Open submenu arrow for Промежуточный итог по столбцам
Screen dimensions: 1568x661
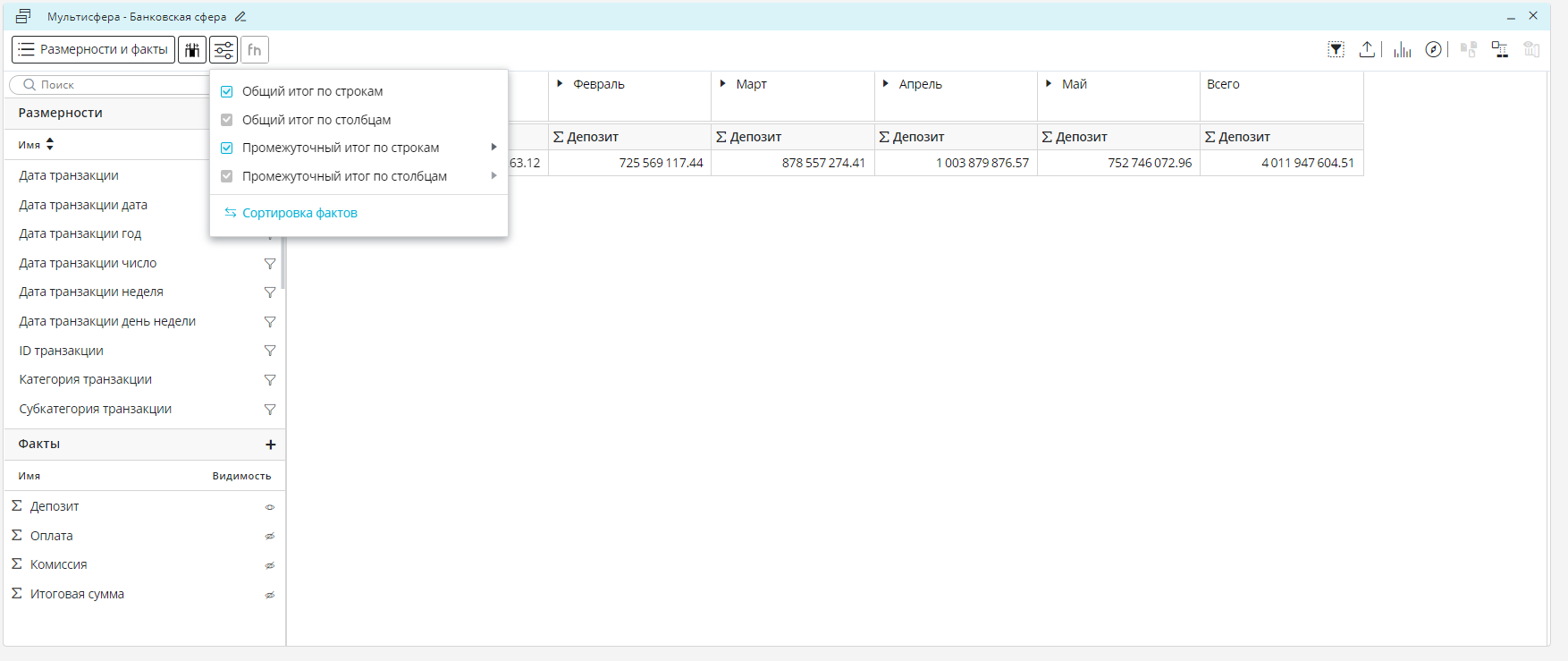pyautogui.click(x=493, y=176)
